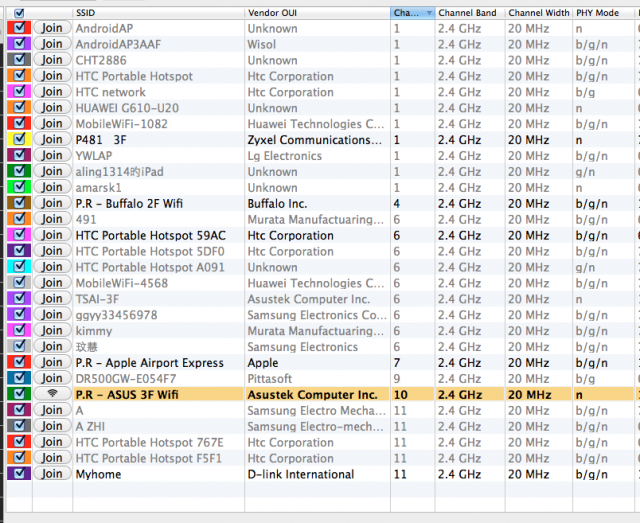
Task: Click channel 4 cell for Buffalo 2F Wifi
Action: tap(397, 204)
